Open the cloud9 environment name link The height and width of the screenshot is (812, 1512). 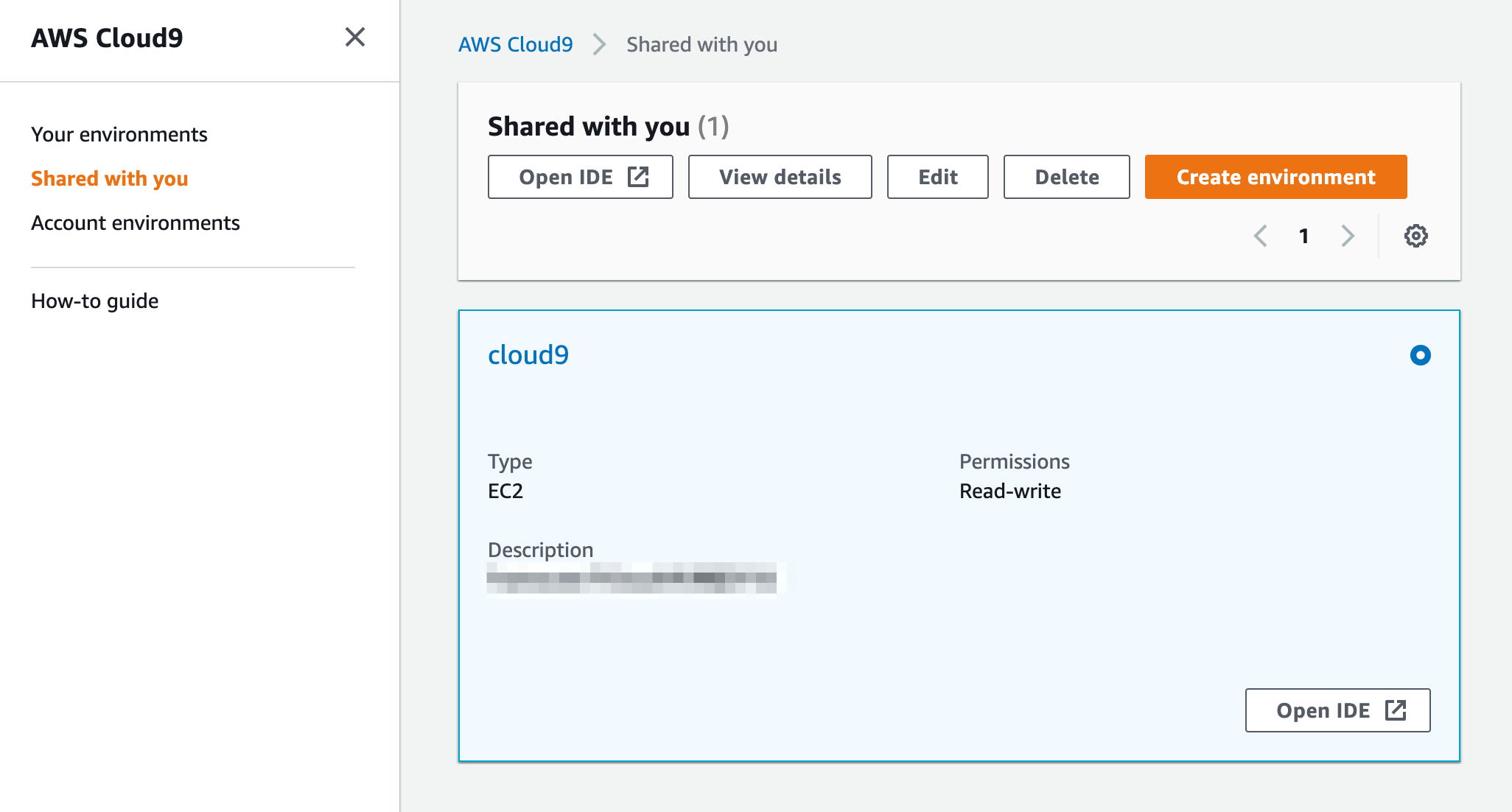coord(528,355)
